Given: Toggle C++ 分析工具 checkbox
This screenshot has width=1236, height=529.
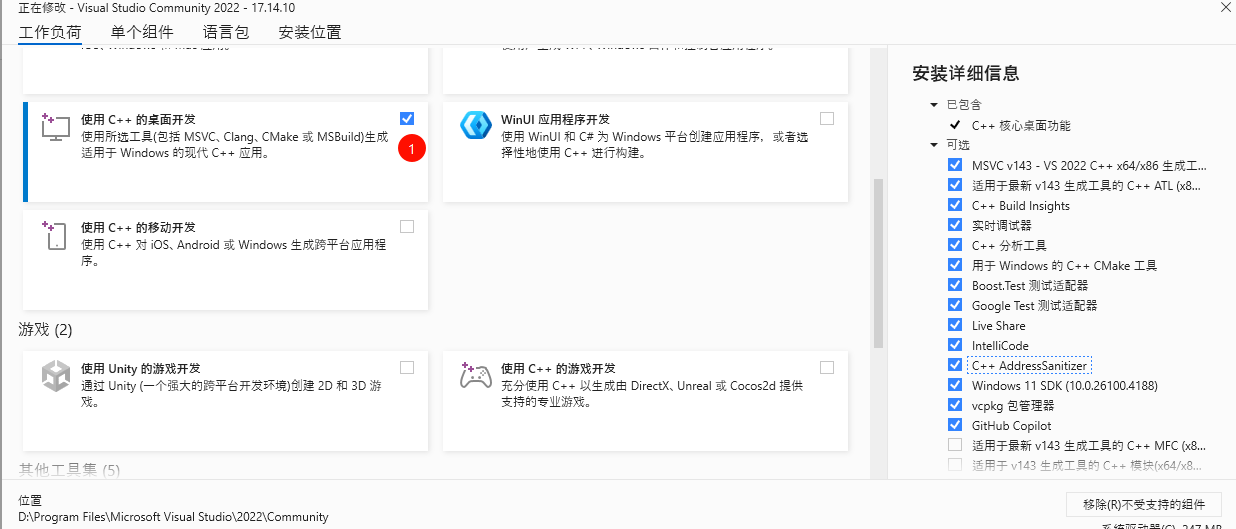Looking at the screenshot, I should [955, 245].
